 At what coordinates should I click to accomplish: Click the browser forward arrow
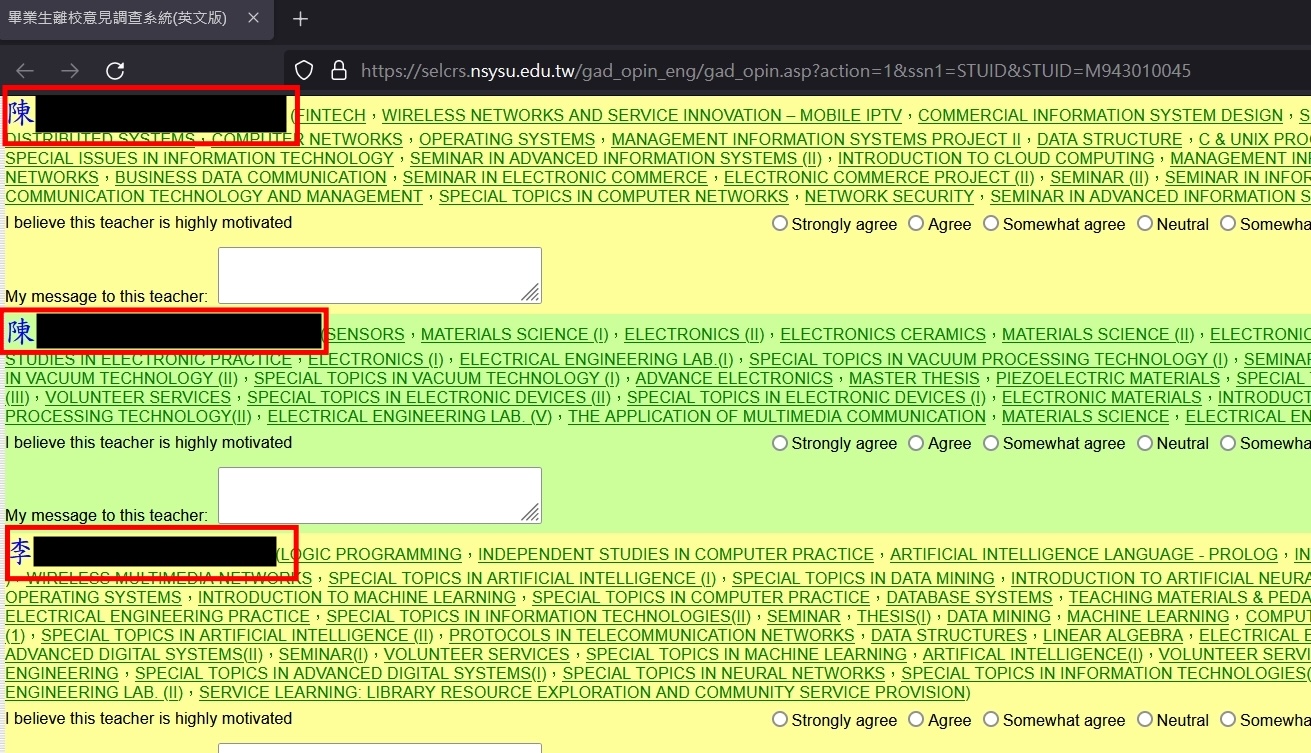click(x=70, y=71)
